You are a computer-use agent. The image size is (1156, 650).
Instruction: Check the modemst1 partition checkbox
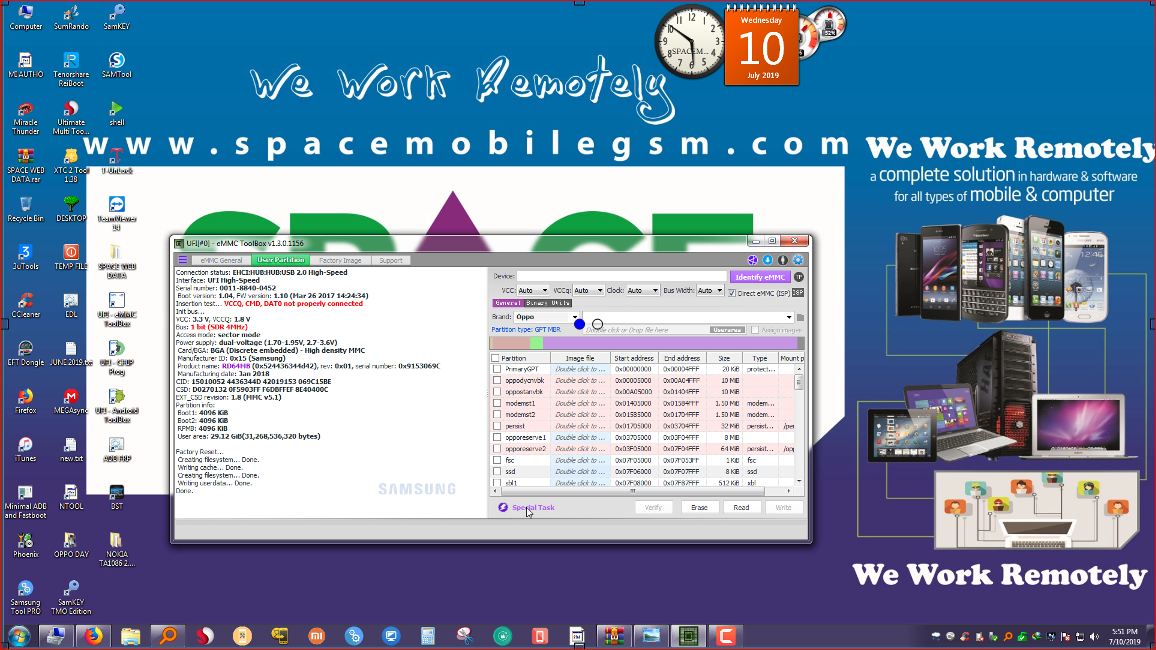coord(497,403)
